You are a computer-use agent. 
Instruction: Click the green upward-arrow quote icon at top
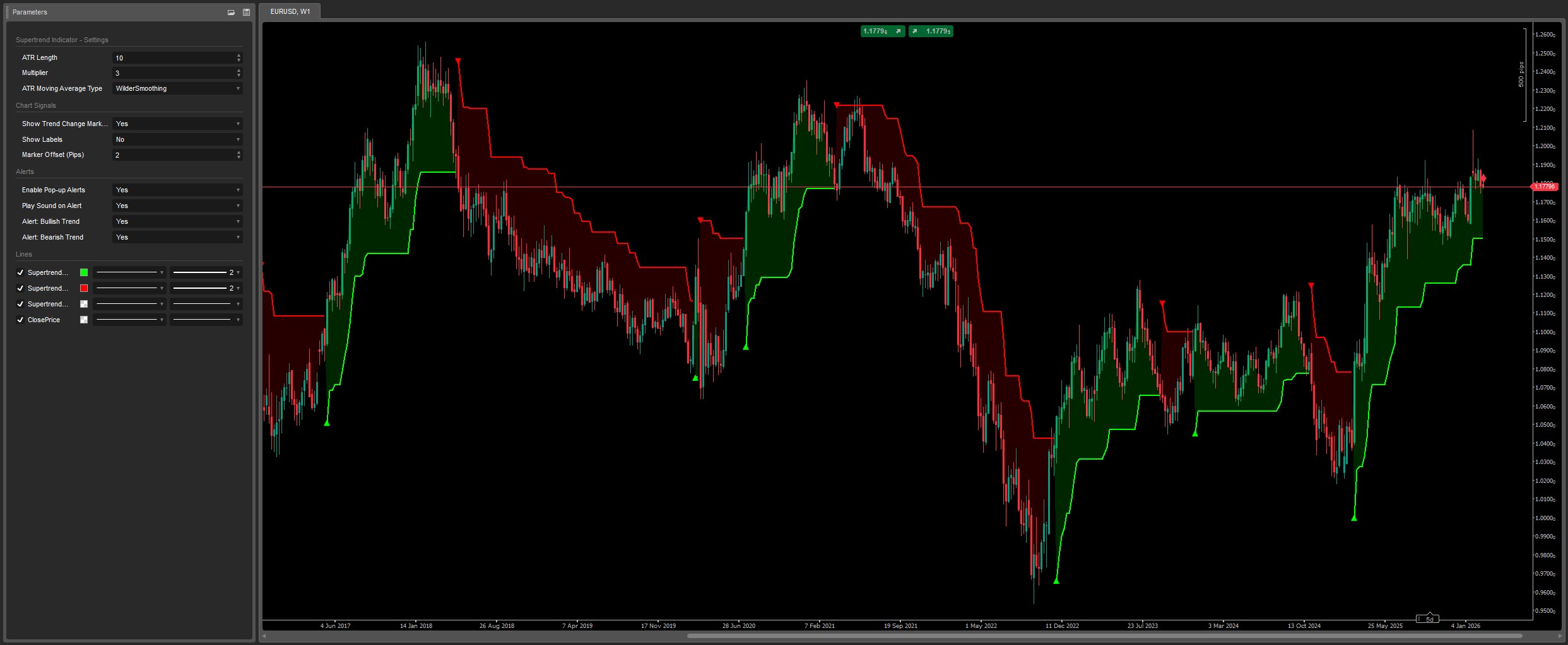(914, 31)
